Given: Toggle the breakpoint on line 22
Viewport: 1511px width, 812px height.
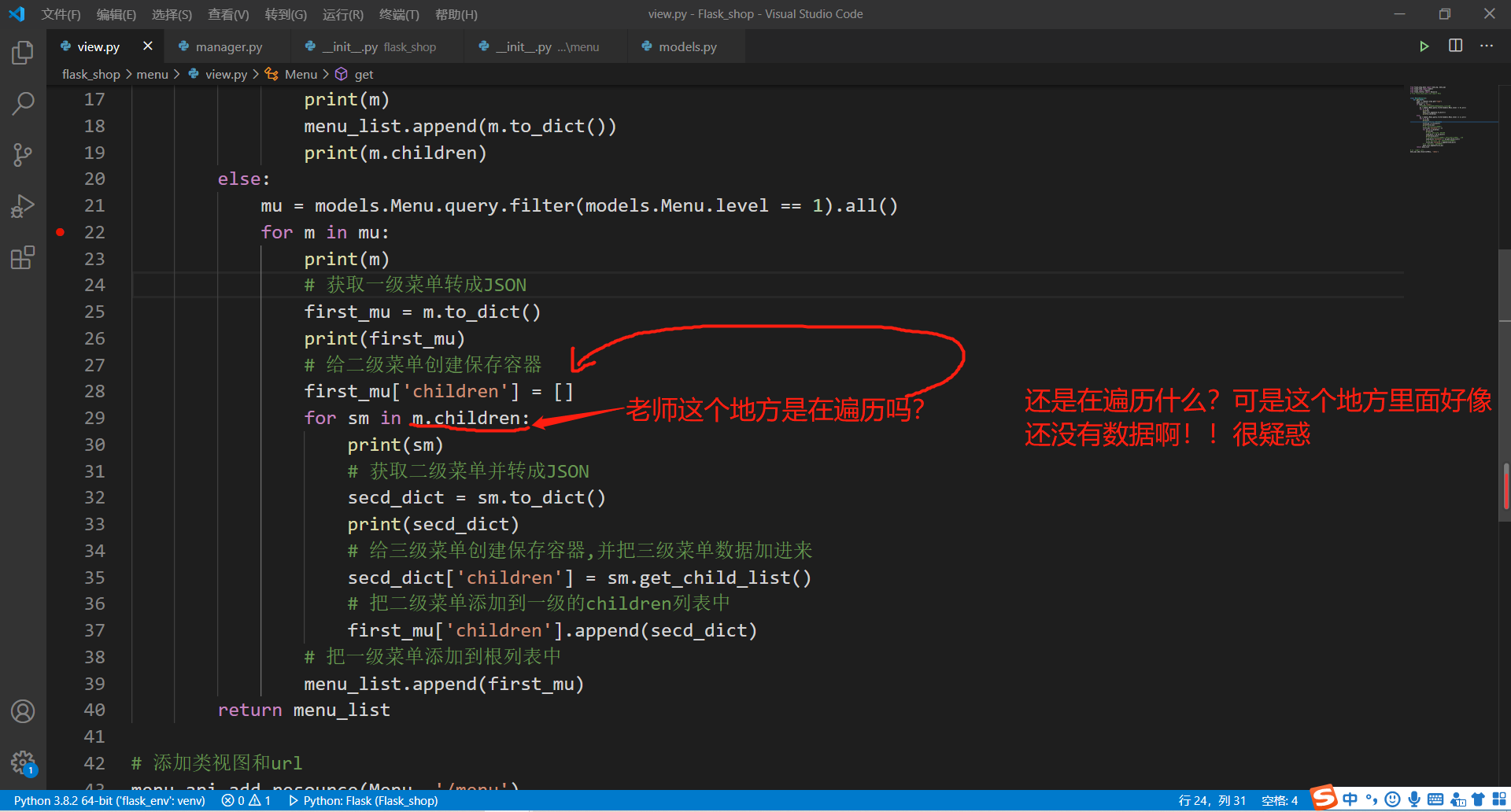Looking at the screenshot, I should tap(61, 232).
